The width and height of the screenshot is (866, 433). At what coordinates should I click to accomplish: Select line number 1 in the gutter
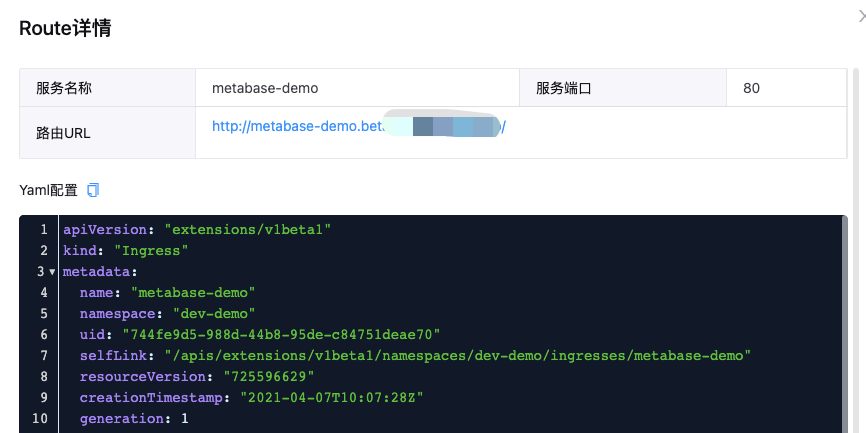[x=43, y=230]
